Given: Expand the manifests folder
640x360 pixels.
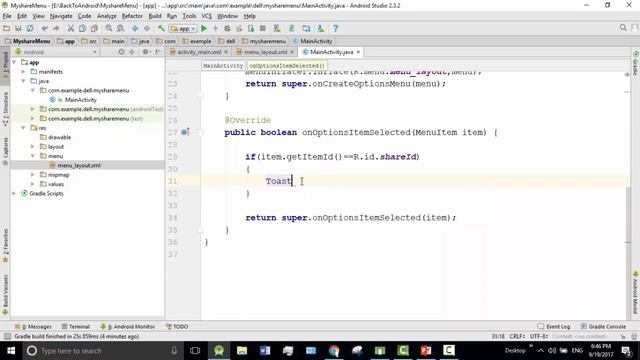Looking at the screenshot, I should coord(24,72).
